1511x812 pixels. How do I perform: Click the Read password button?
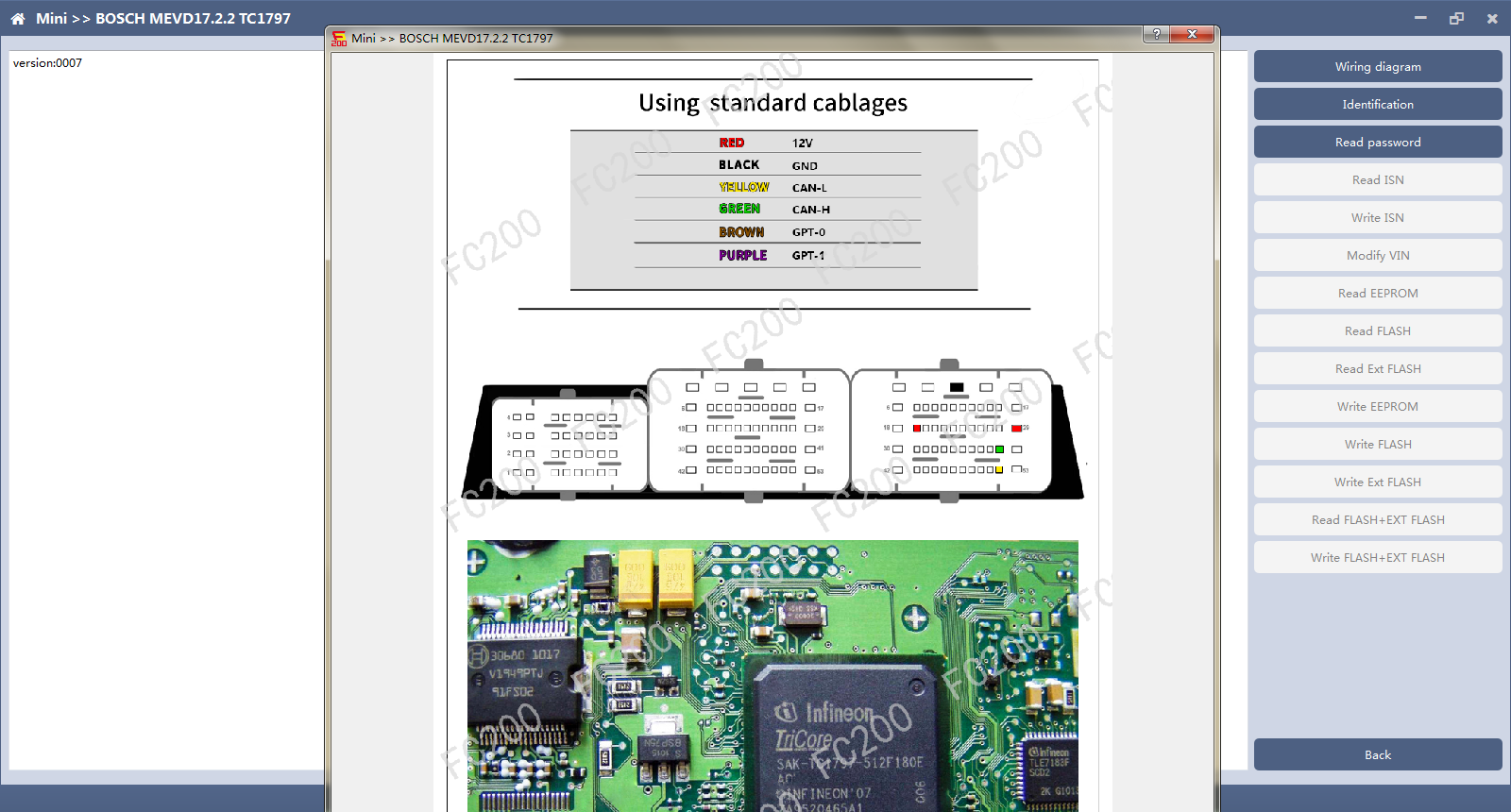[x=1378, y=142]
